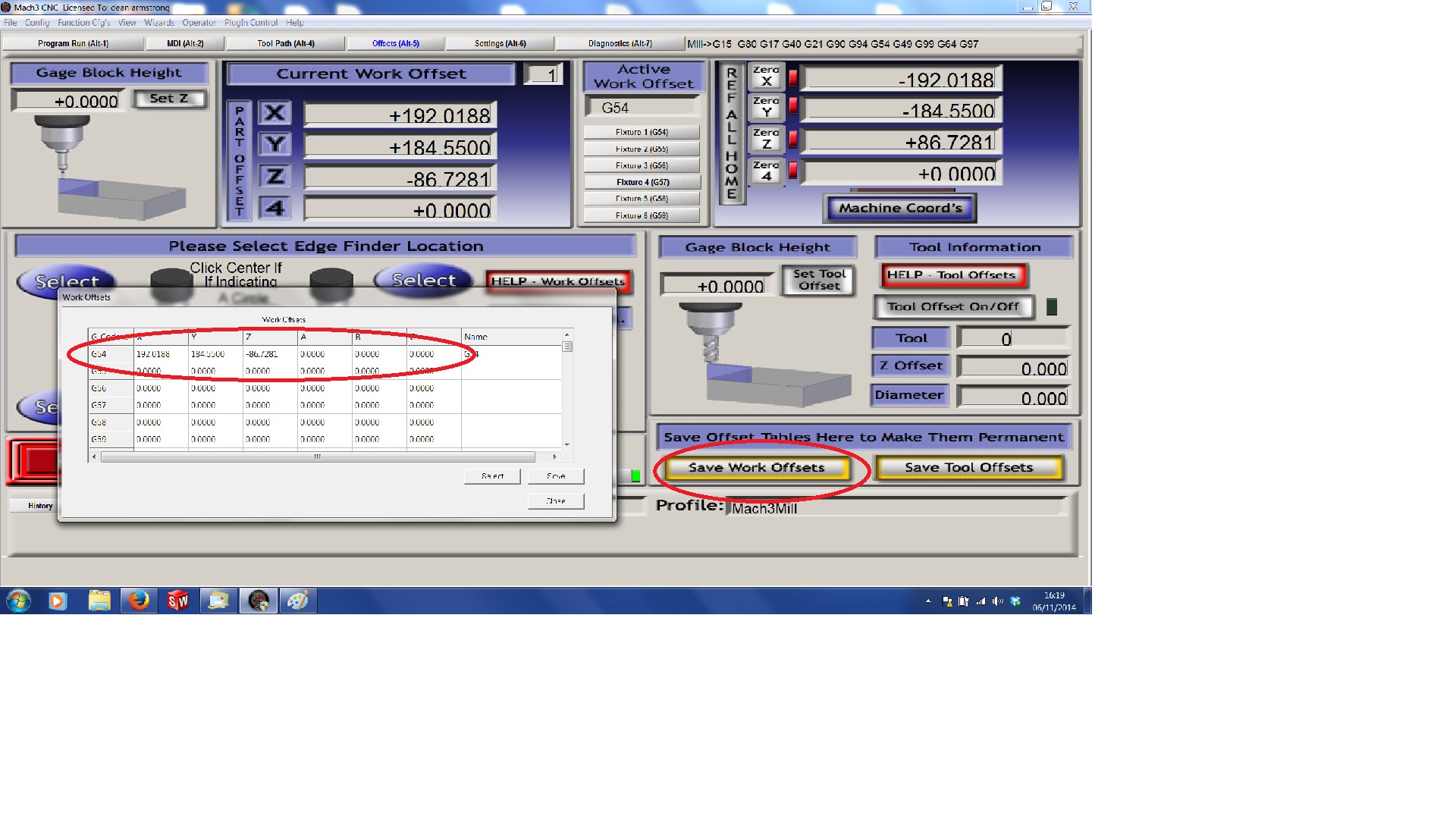Click the Zero Z axis button
The height and width of the screenshot is (819, 1456).
click(766, 139)
